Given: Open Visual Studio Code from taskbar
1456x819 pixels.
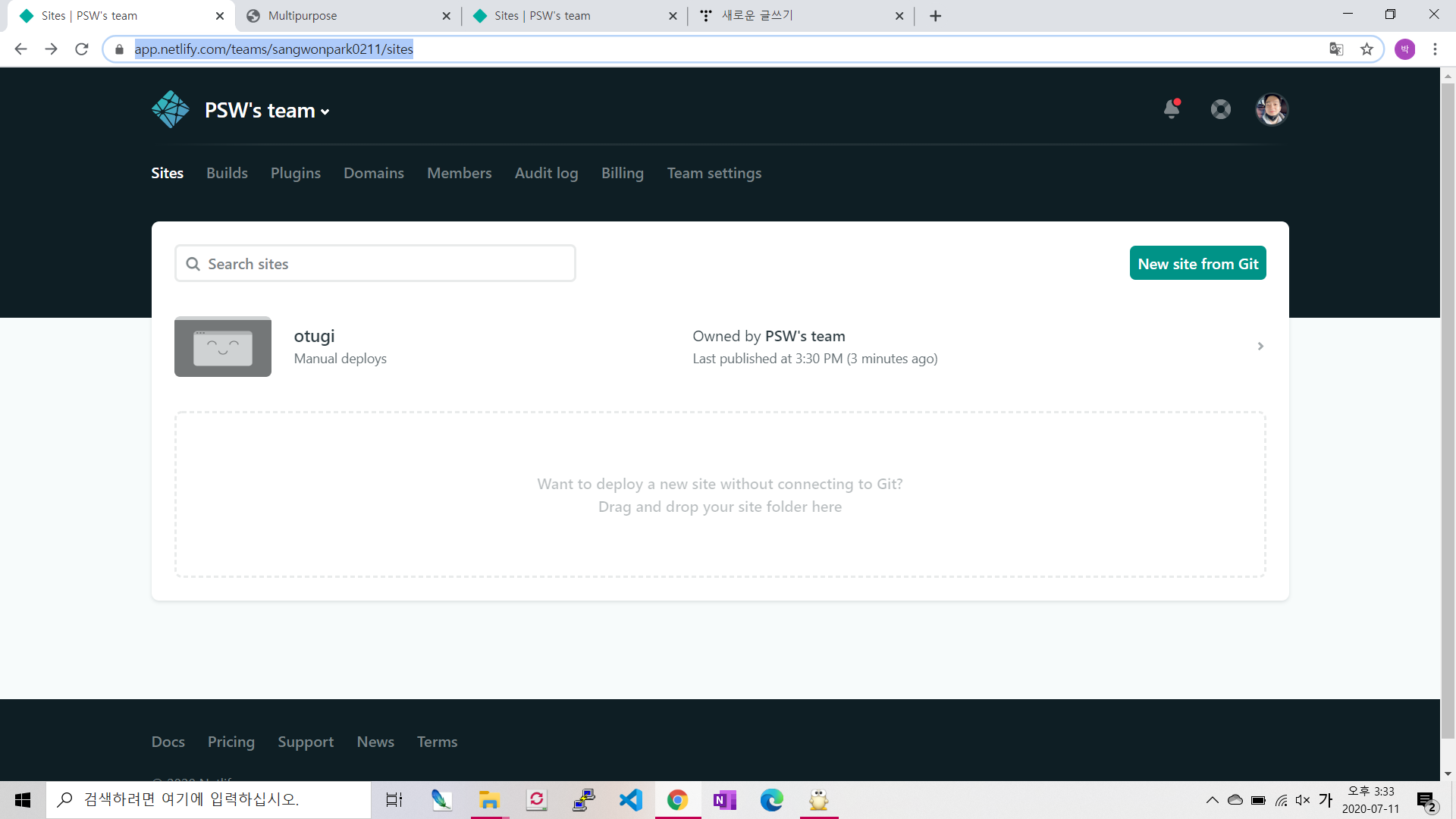Looking at the screenshot, I should (x=630, y=800).
